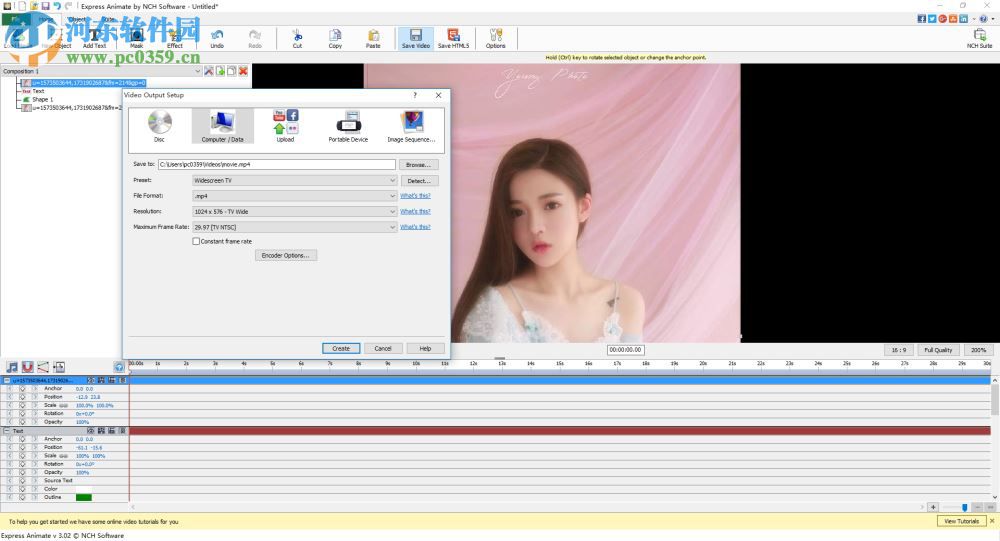Image resolution: width=1000 pixels, height=541 pixels.
Task: Click the Paste toolbar icon
Action: [373, 38]
